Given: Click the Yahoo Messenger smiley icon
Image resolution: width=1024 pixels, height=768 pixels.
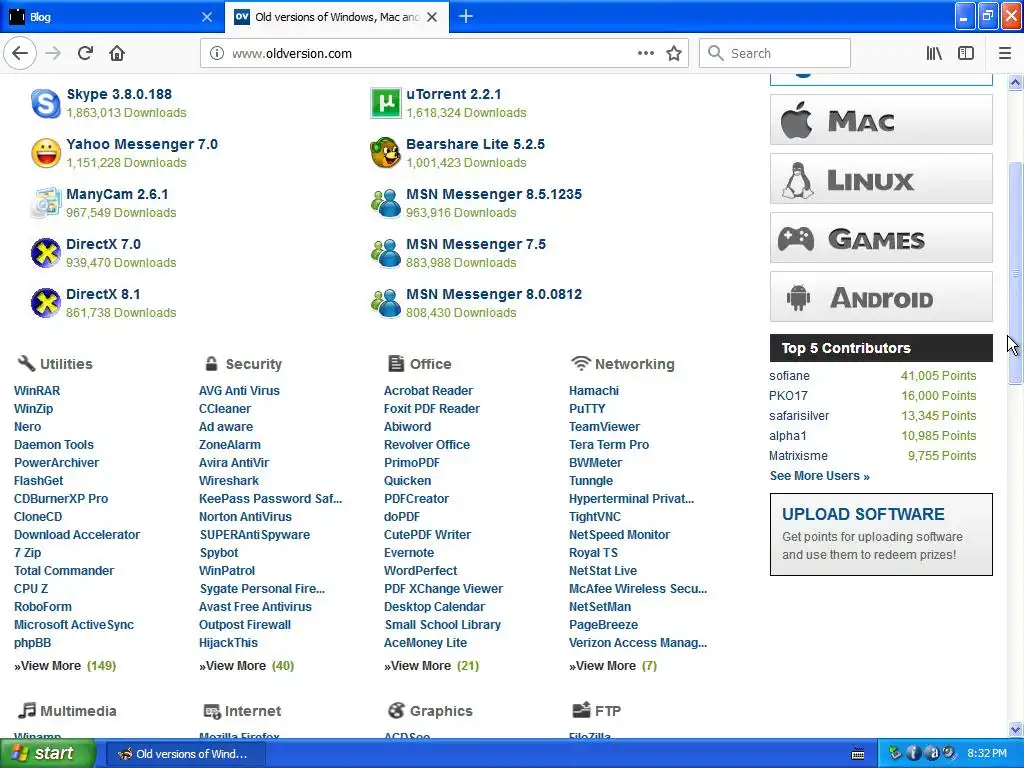Looking at the screenshot, I should [46, 153].
